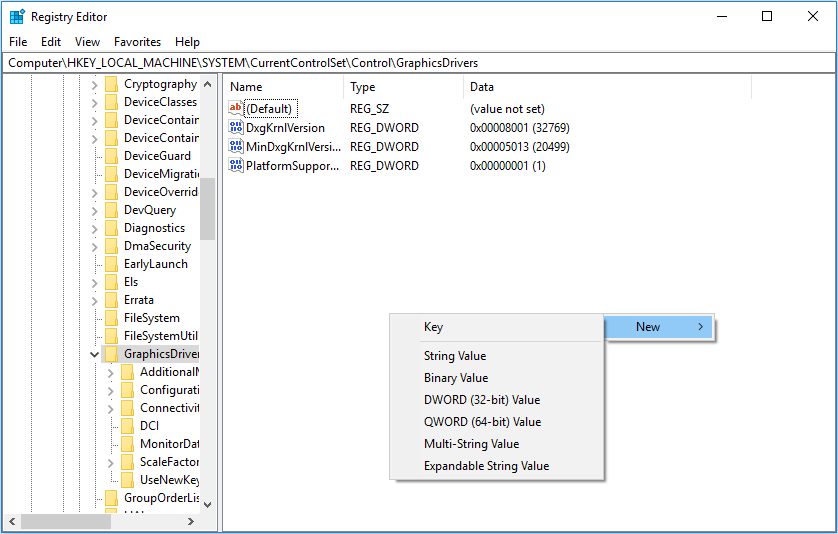Click the GraphicsDrivers open folder icon

pyautogui.click(x=111, y=354)
